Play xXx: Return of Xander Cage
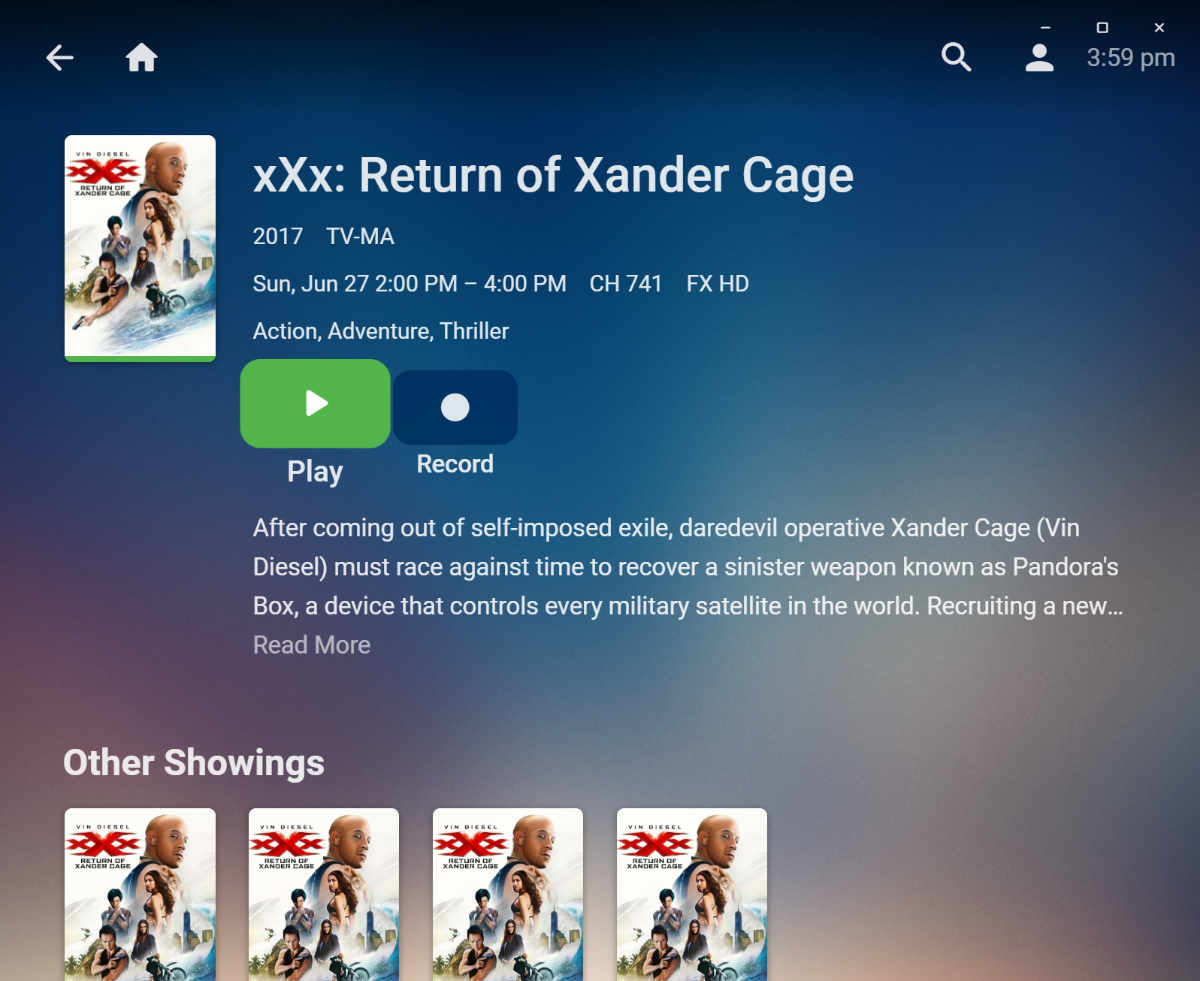Image resolution: width=1200 pixels, height=981 pixels. 315,403
